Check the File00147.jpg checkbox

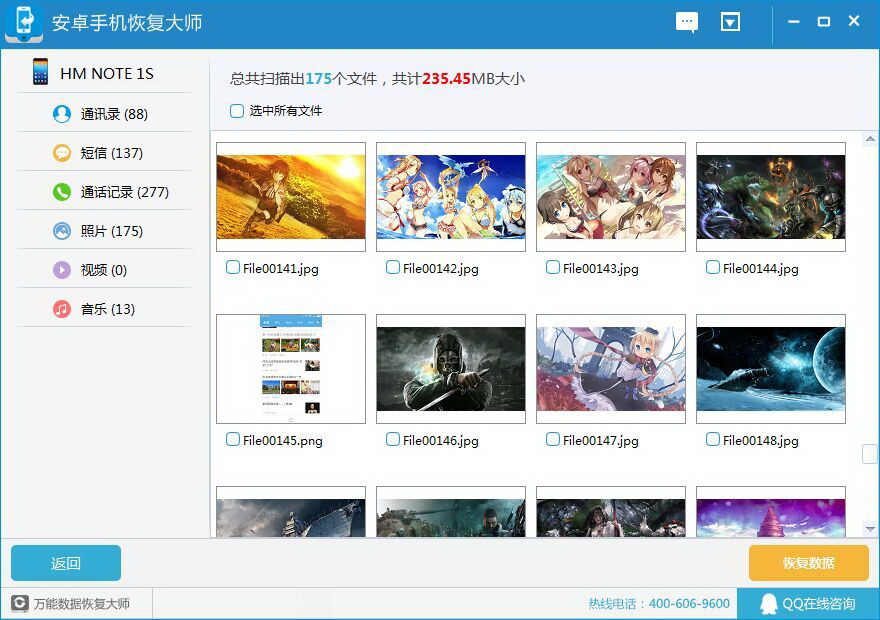point(553,439)
